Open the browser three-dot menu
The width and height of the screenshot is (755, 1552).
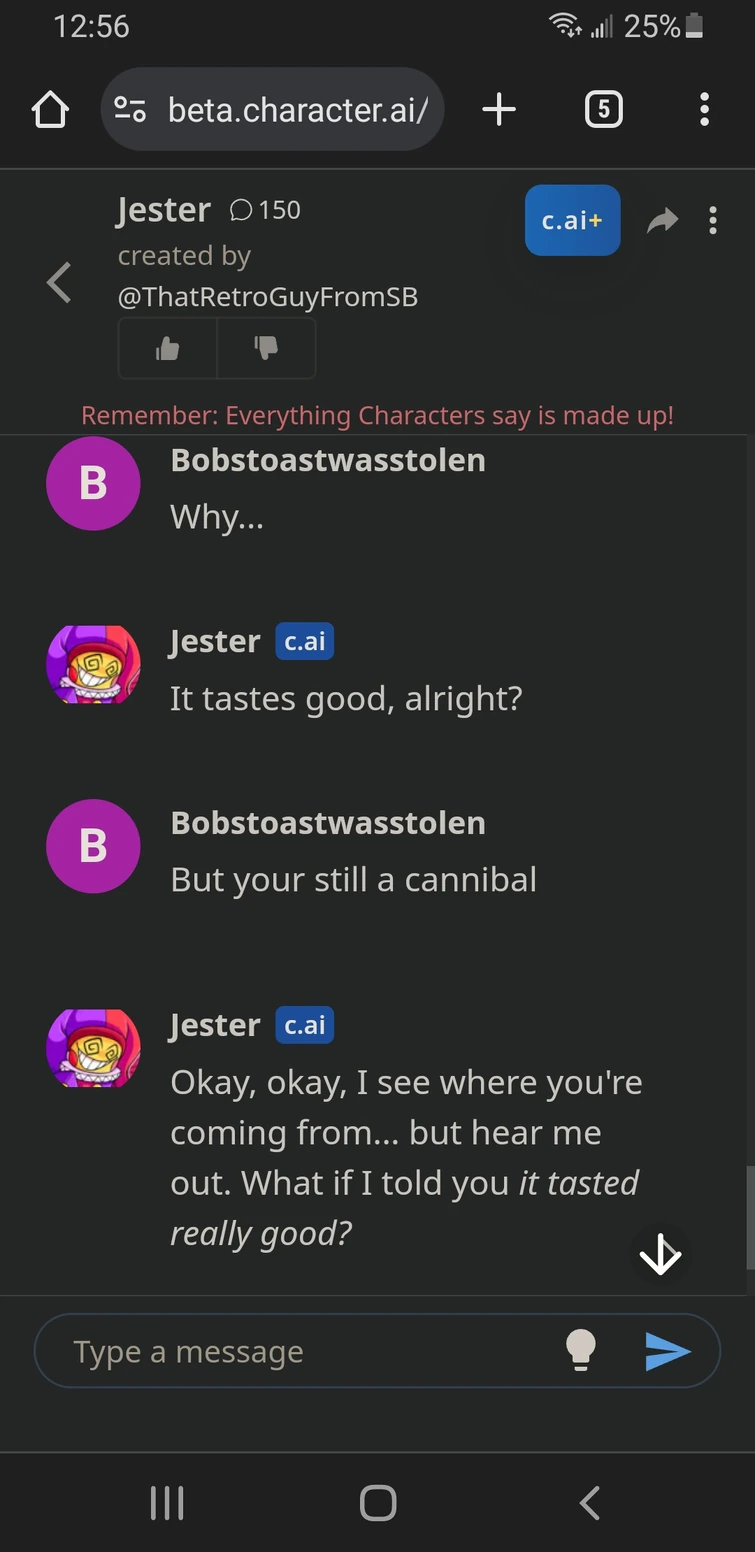(705, 110)
